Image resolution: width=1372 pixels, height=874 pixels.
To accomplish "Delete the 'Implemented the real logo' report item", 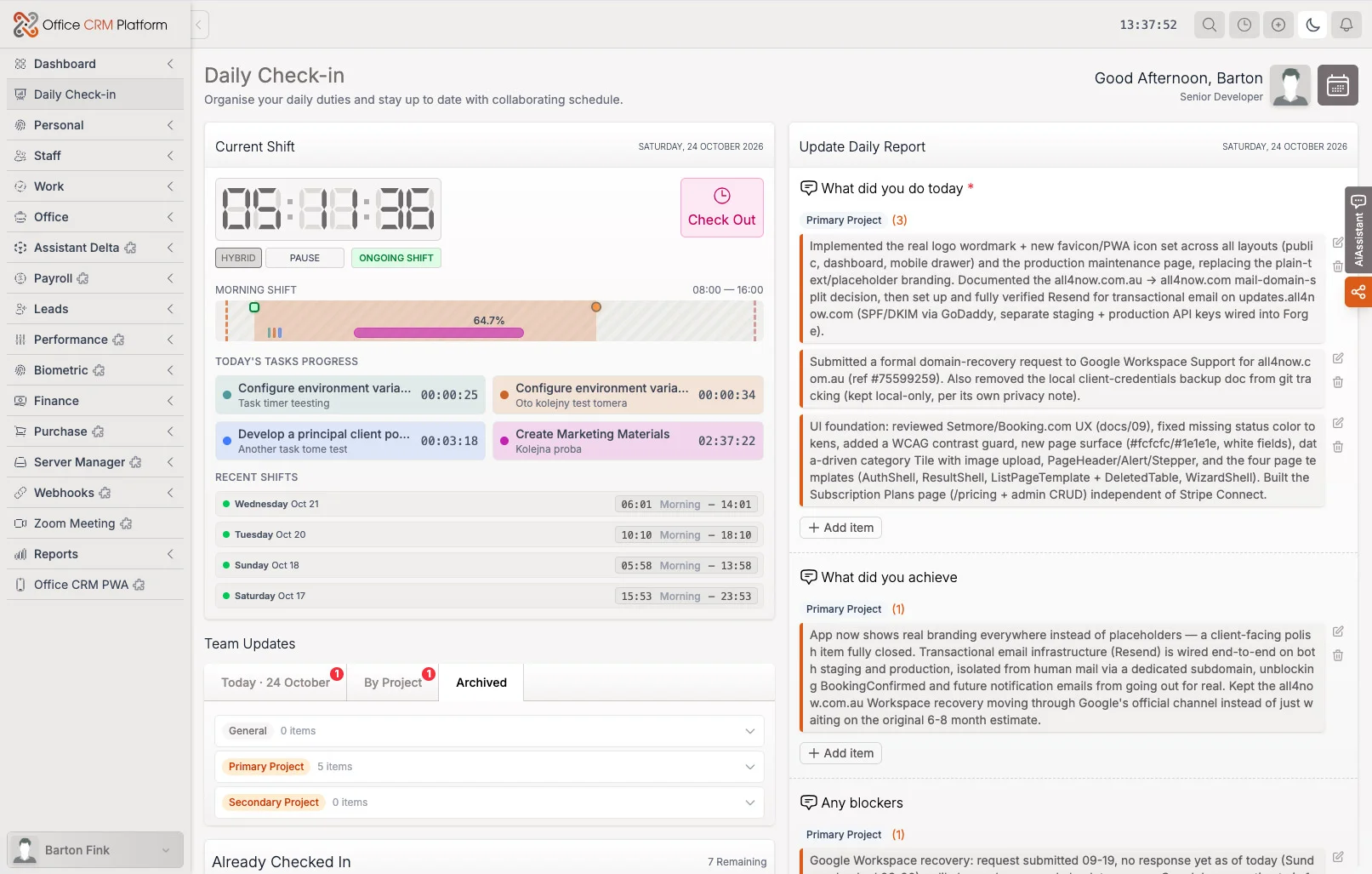I will [1338, 266].
